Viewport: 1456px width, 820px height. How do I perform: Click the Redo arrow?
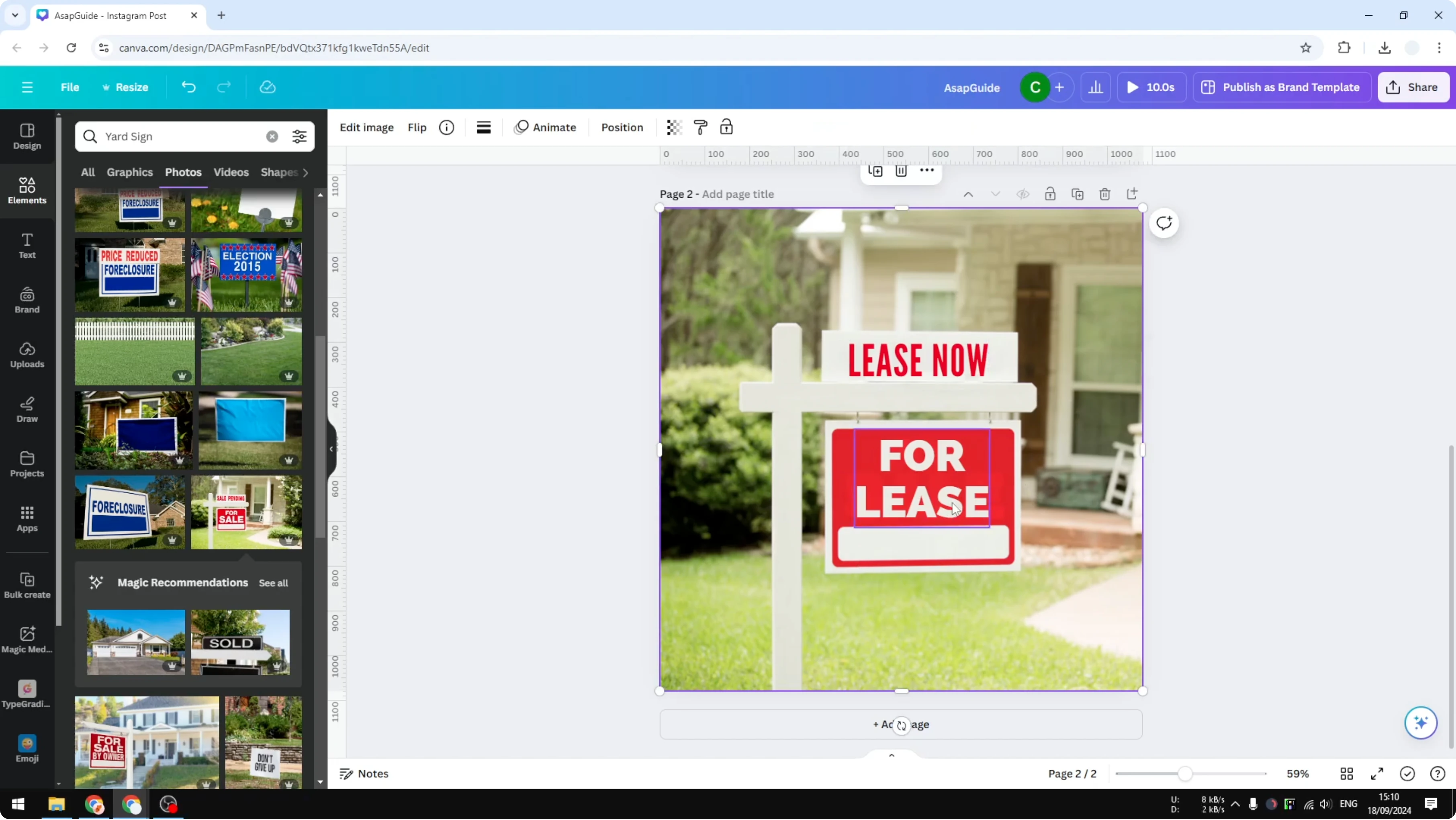(225, 87)
